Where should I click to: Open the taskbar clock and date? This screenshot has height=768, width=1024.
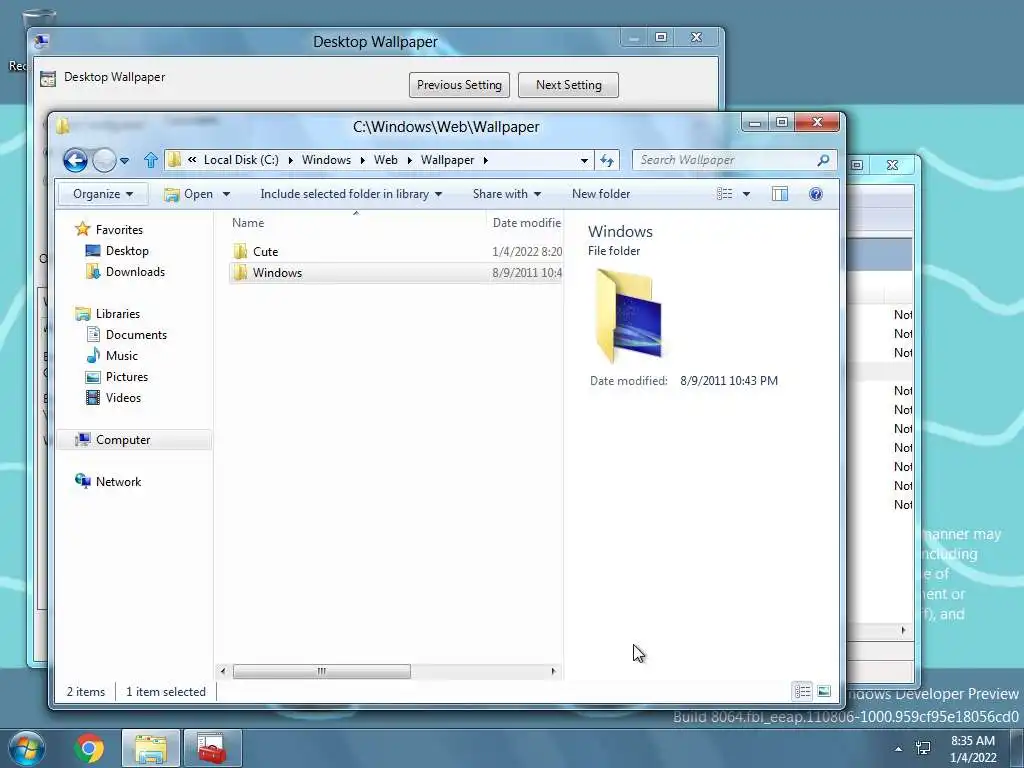[973, 749]
